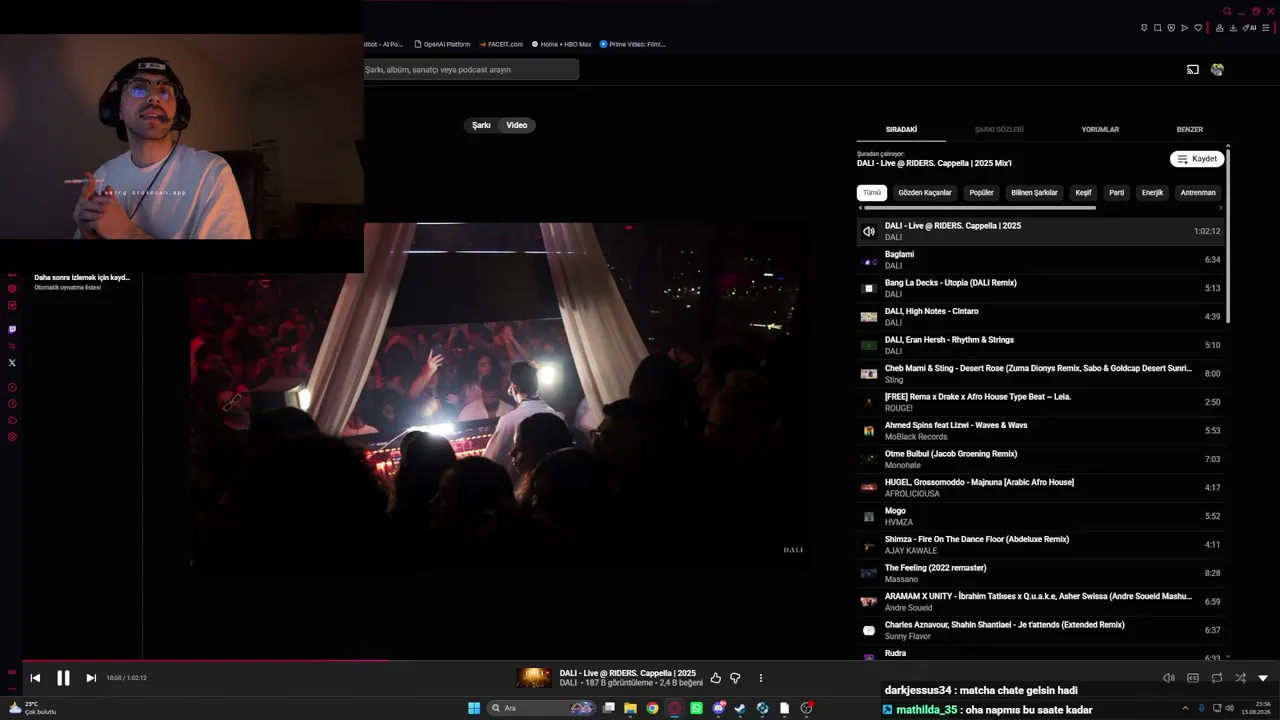The height and width of the screenshot is (720, 1280).
Task: Switch to Şarkı mode
Action: click(x=482, y=125)
